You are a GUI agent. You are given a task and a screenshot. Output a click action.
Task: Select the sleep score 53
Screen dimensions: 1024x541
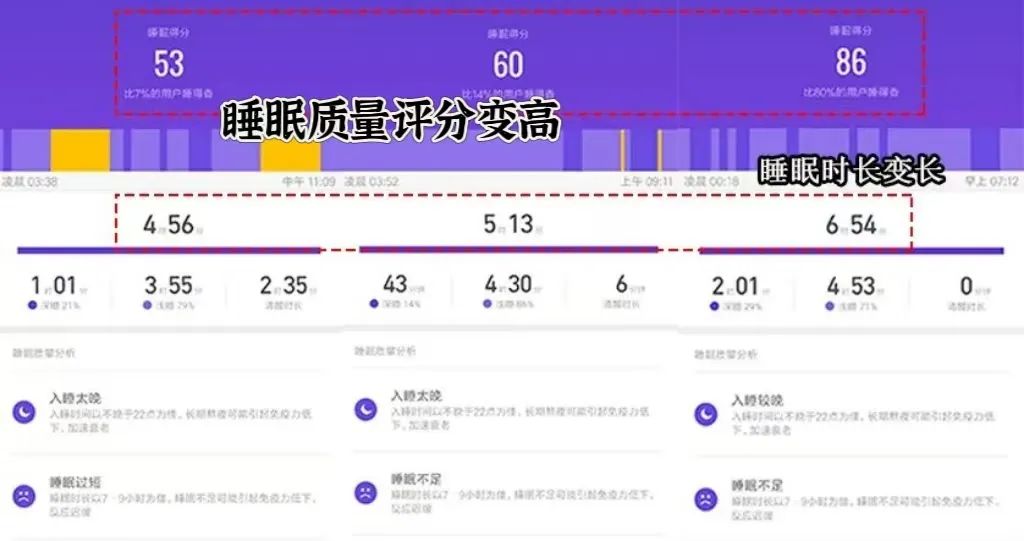coord(169,64)
